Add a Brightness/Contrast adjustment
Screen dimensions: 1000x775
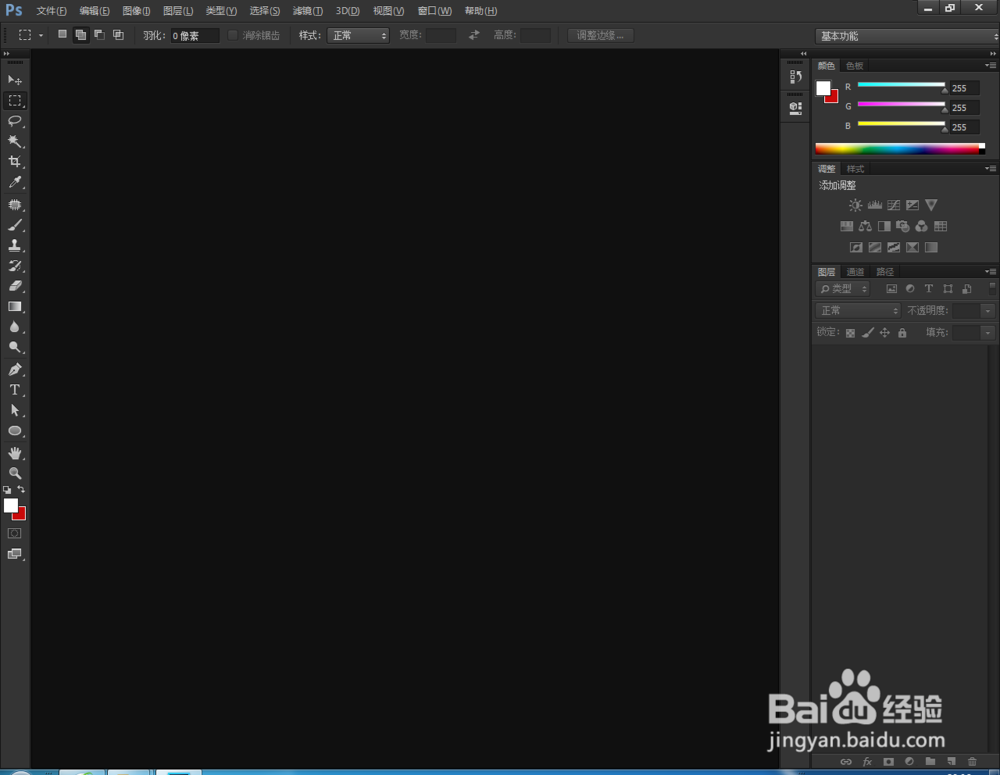point(855,205)
